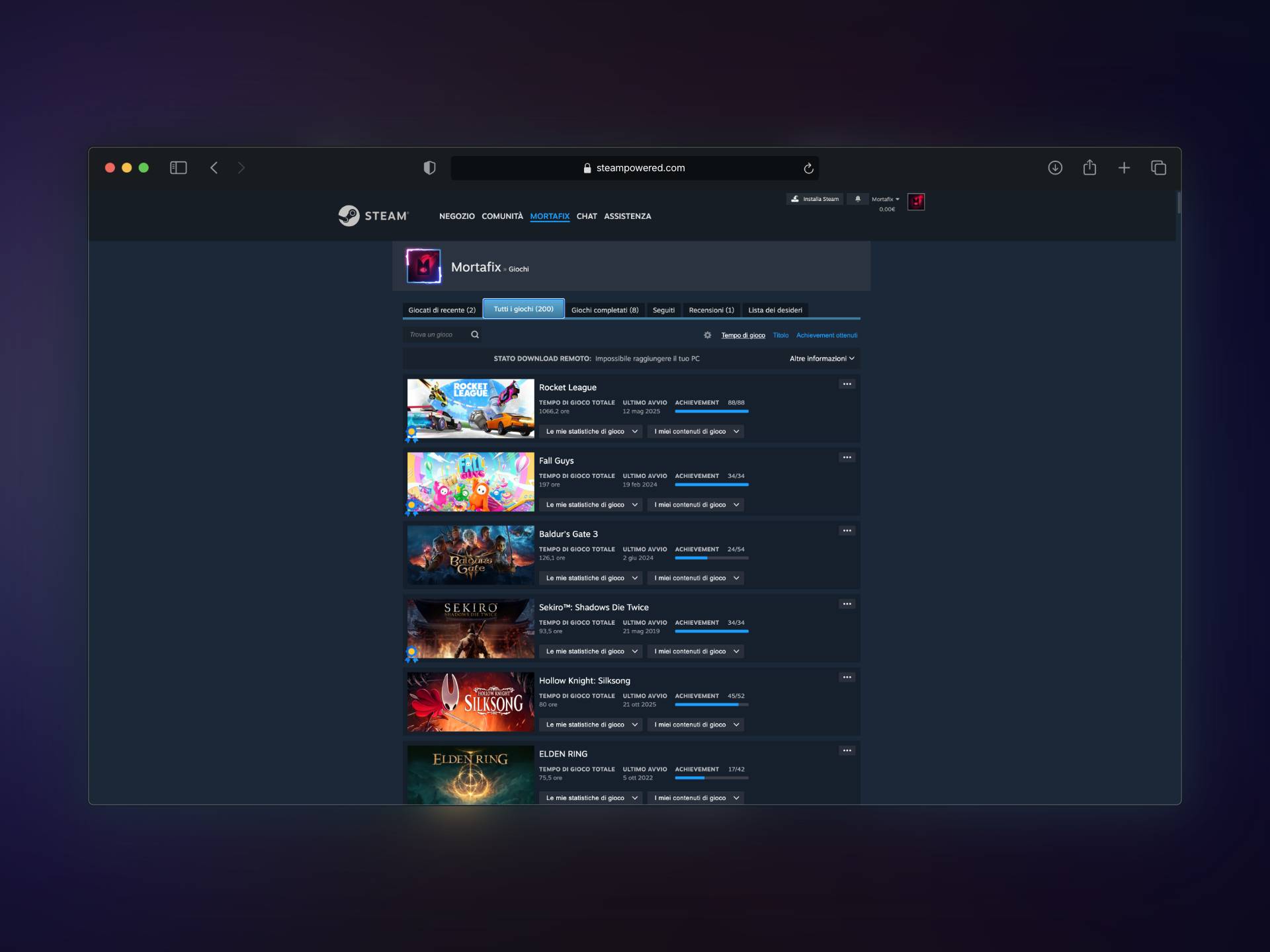Expand Rocket League 'I miei contenuti di gioco'
This screenshot has width=1270, height=952.
click(x=696, y=432)
